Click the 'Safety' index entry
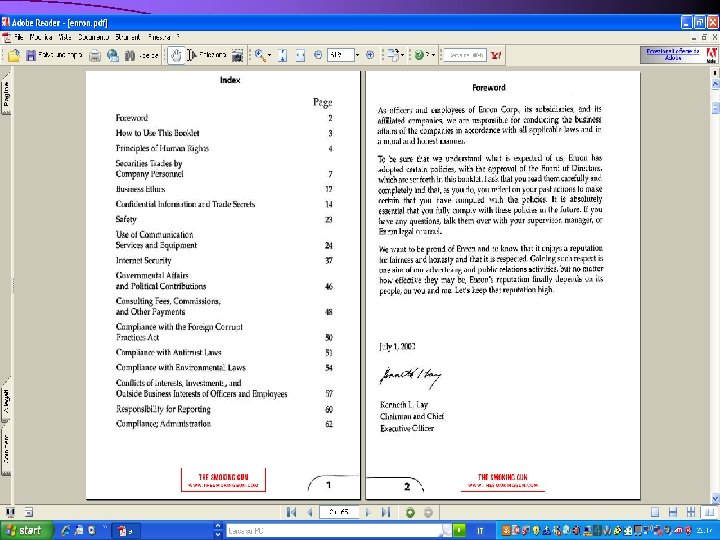Viewport: 720px width, 540px height. 126,219
